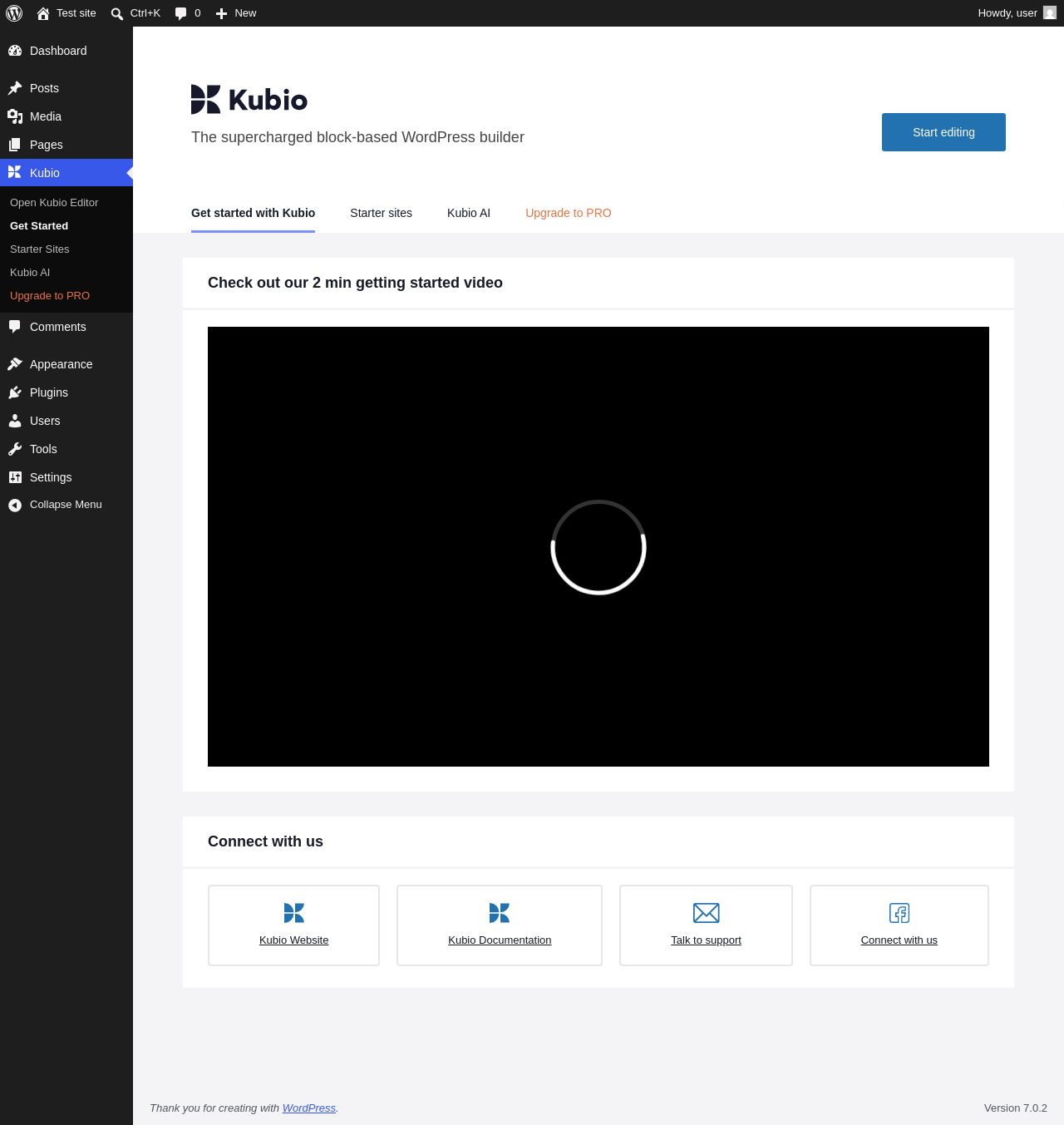Switch to the Get started with Kubio tab
The image size is (1064, 1125).
pyautogui.click(x=253, y=213)
